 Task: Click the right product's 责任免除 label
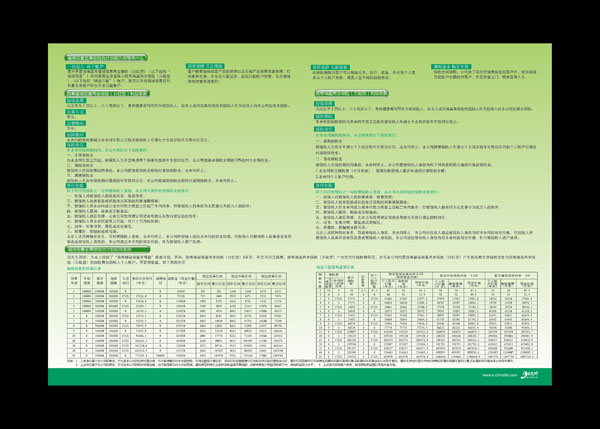tap(325, 185)
